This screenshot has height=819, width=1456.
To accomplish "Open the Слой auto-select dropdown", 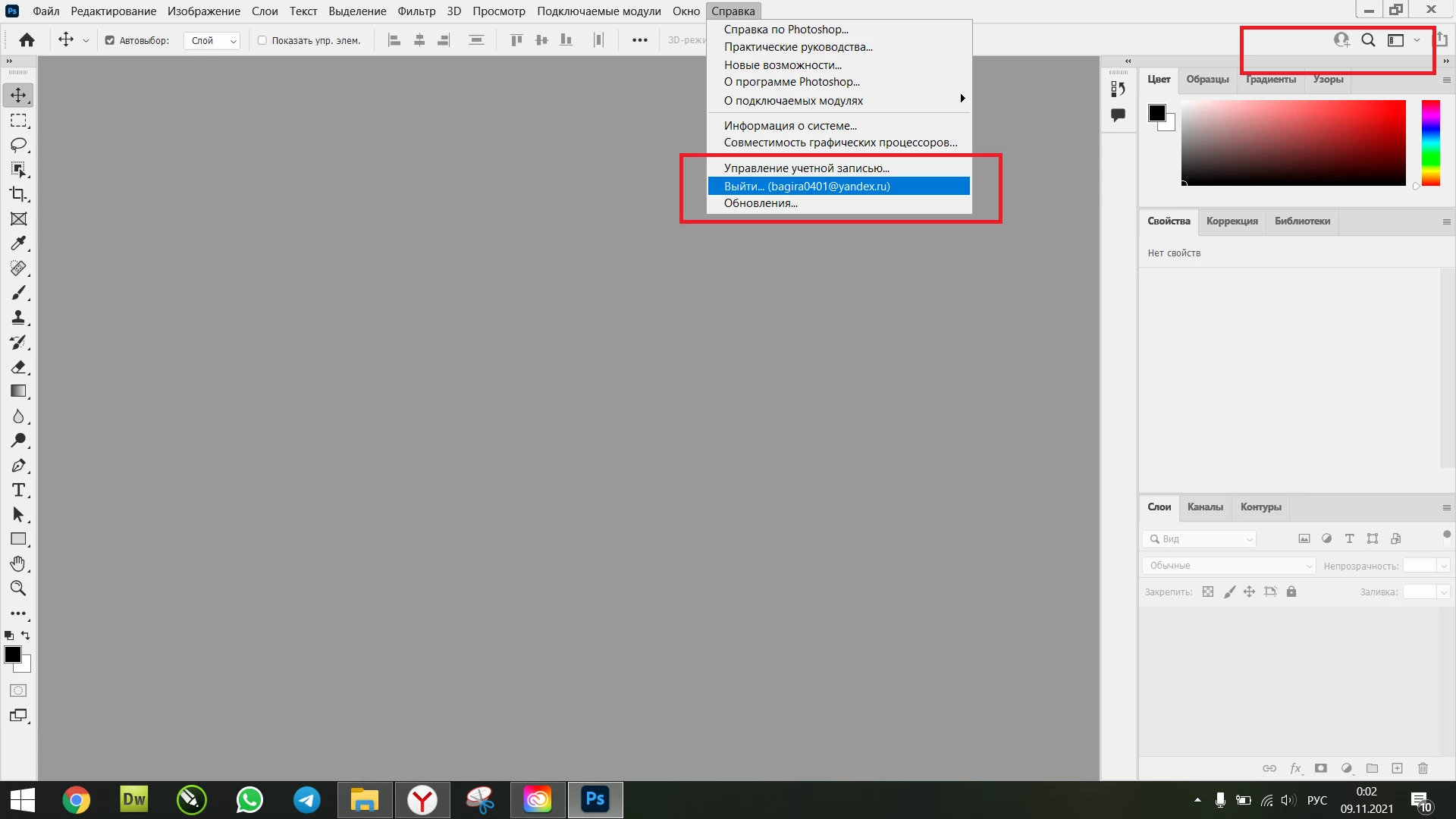I will [212, 41].
